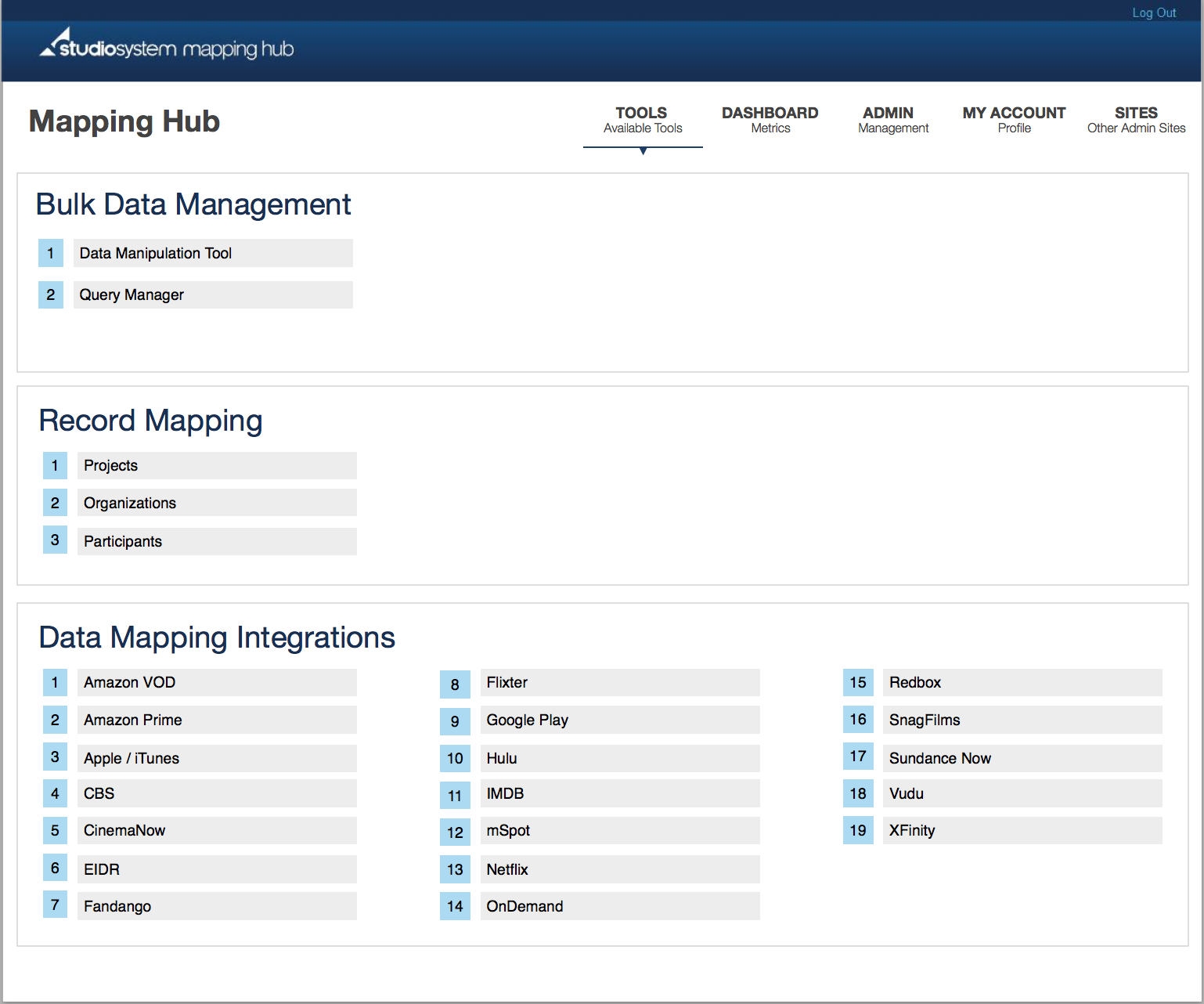Choose Apple / iTunes integration
The height and width of the screenshot is (1004, 1204).
[217, 758]
